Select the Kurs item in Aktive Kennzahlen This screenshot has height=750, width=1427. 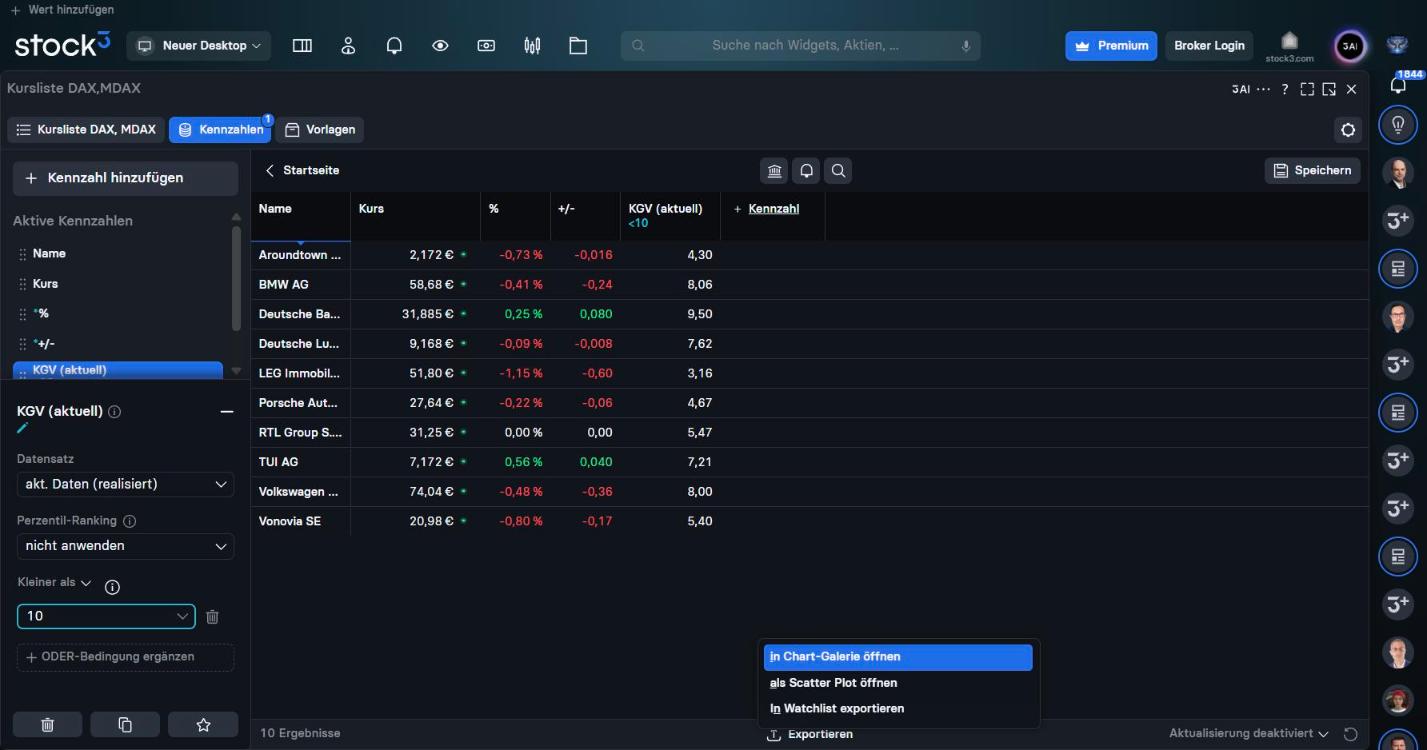pos(118,284)
